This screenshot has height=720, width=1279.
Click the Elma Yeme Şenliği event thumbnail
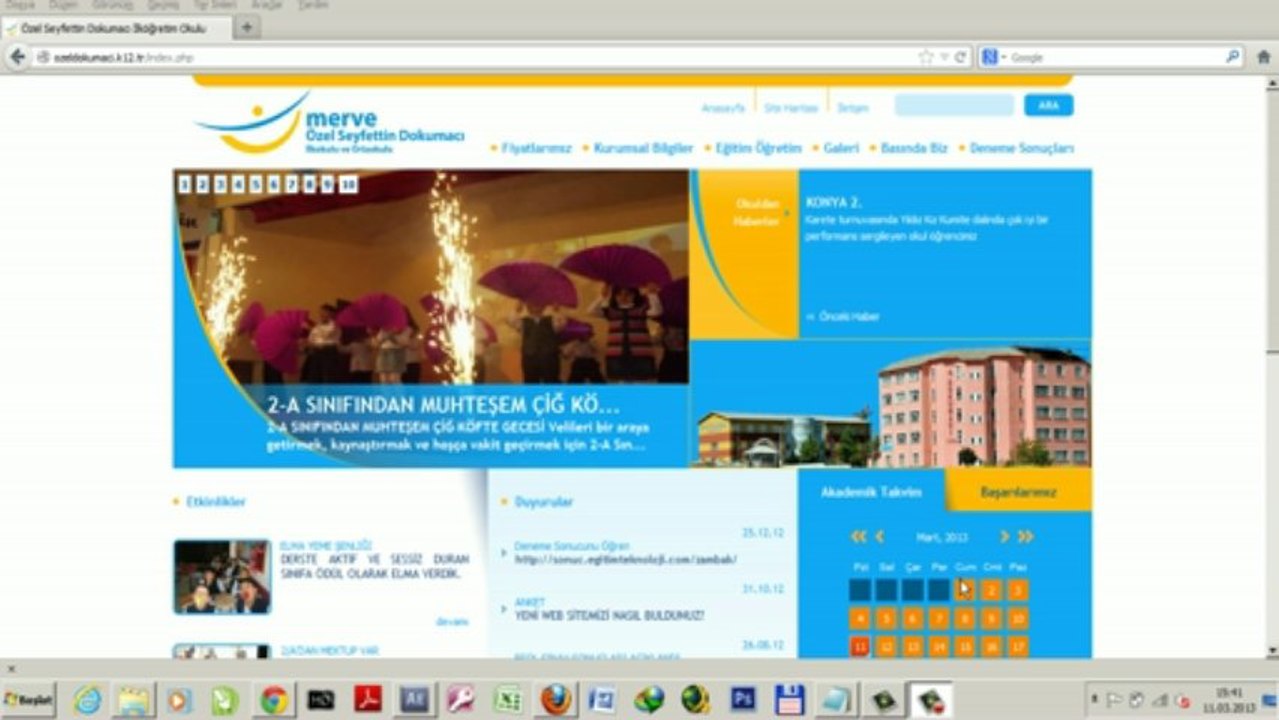click(x=222, y=577)
